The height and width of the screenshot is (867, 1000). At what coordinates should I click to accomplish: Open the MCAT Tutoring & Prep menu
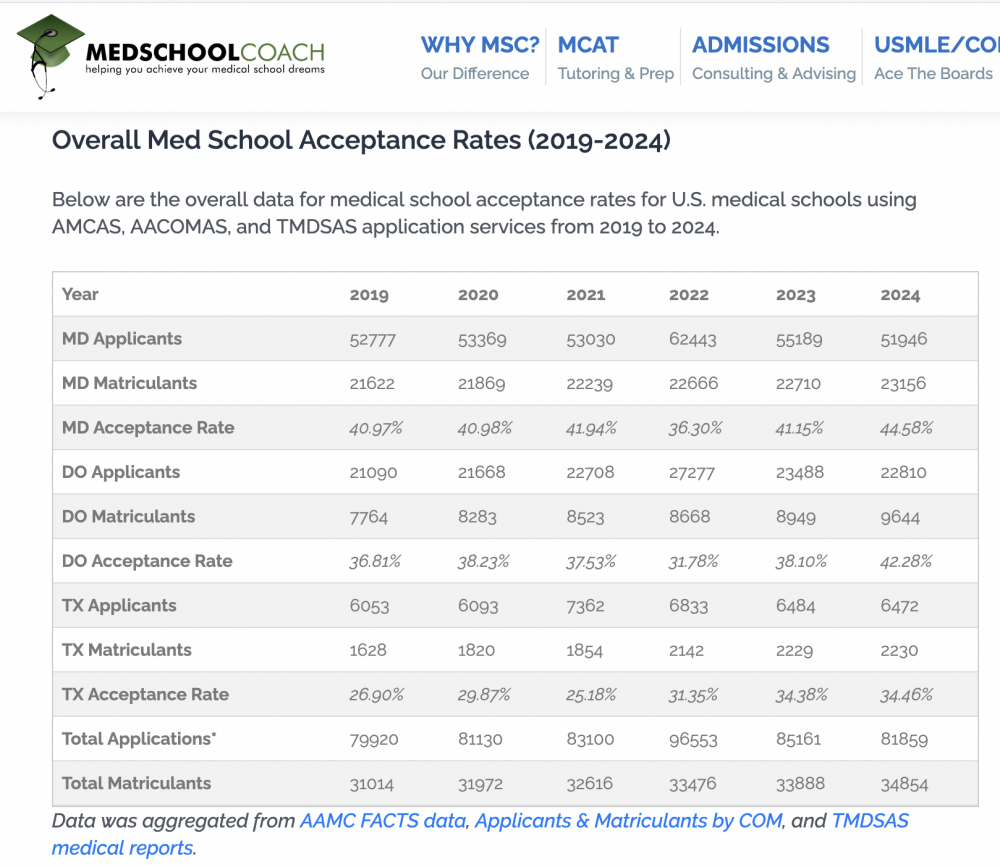(615, 57)
